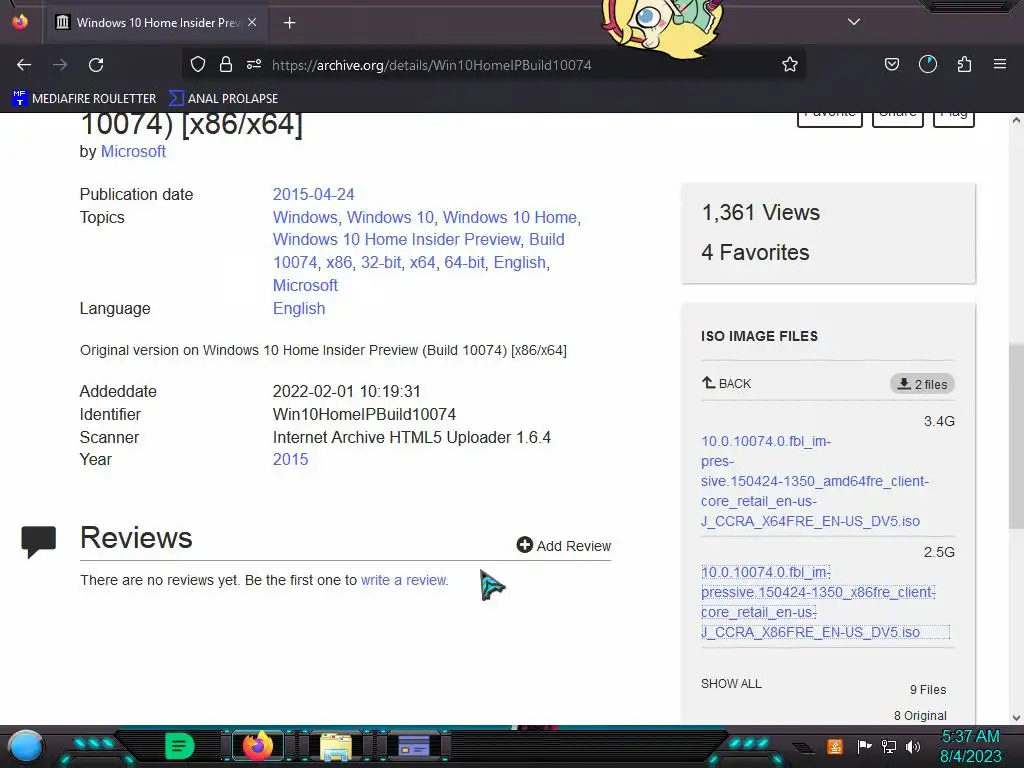Close the Windows 10 Home Insider tab

252,22
